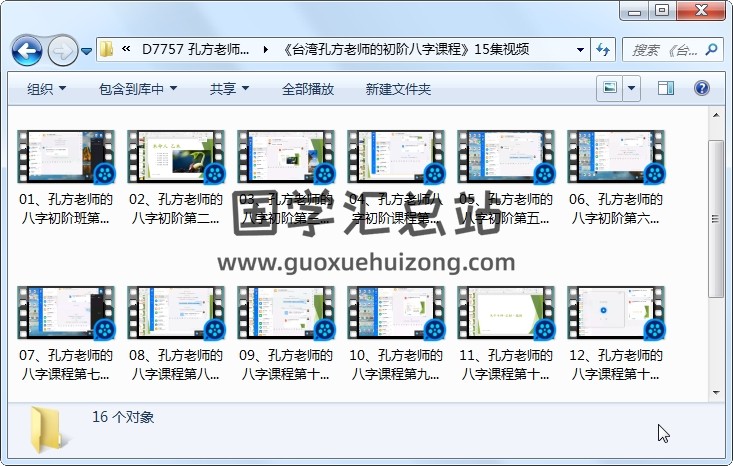Click the vertical scrollbar thumb
Image resolution: width=733 pixels, height=466 pixels.
[x=716, y=218]
